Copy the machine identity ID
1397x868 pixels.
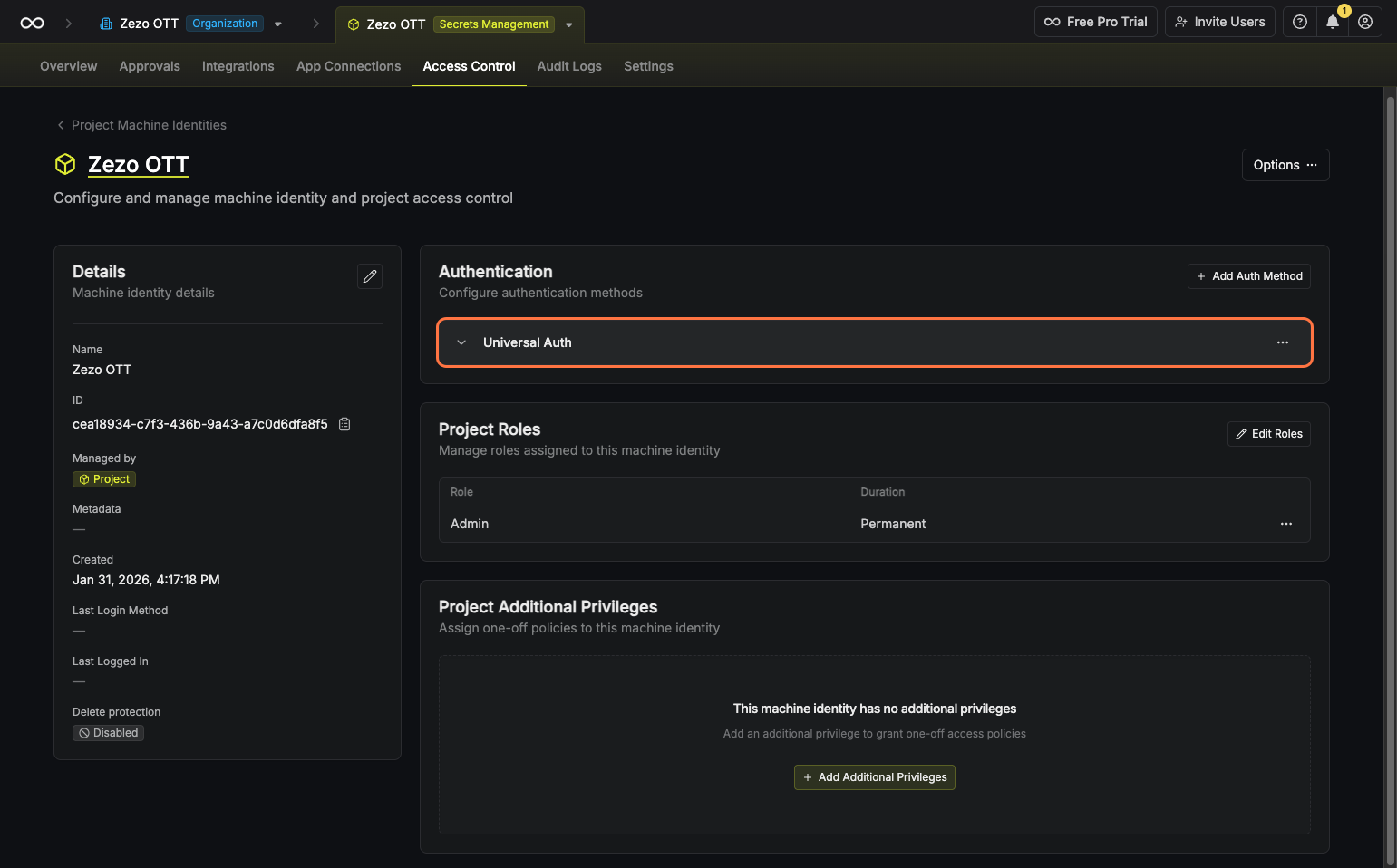(344, 424)
